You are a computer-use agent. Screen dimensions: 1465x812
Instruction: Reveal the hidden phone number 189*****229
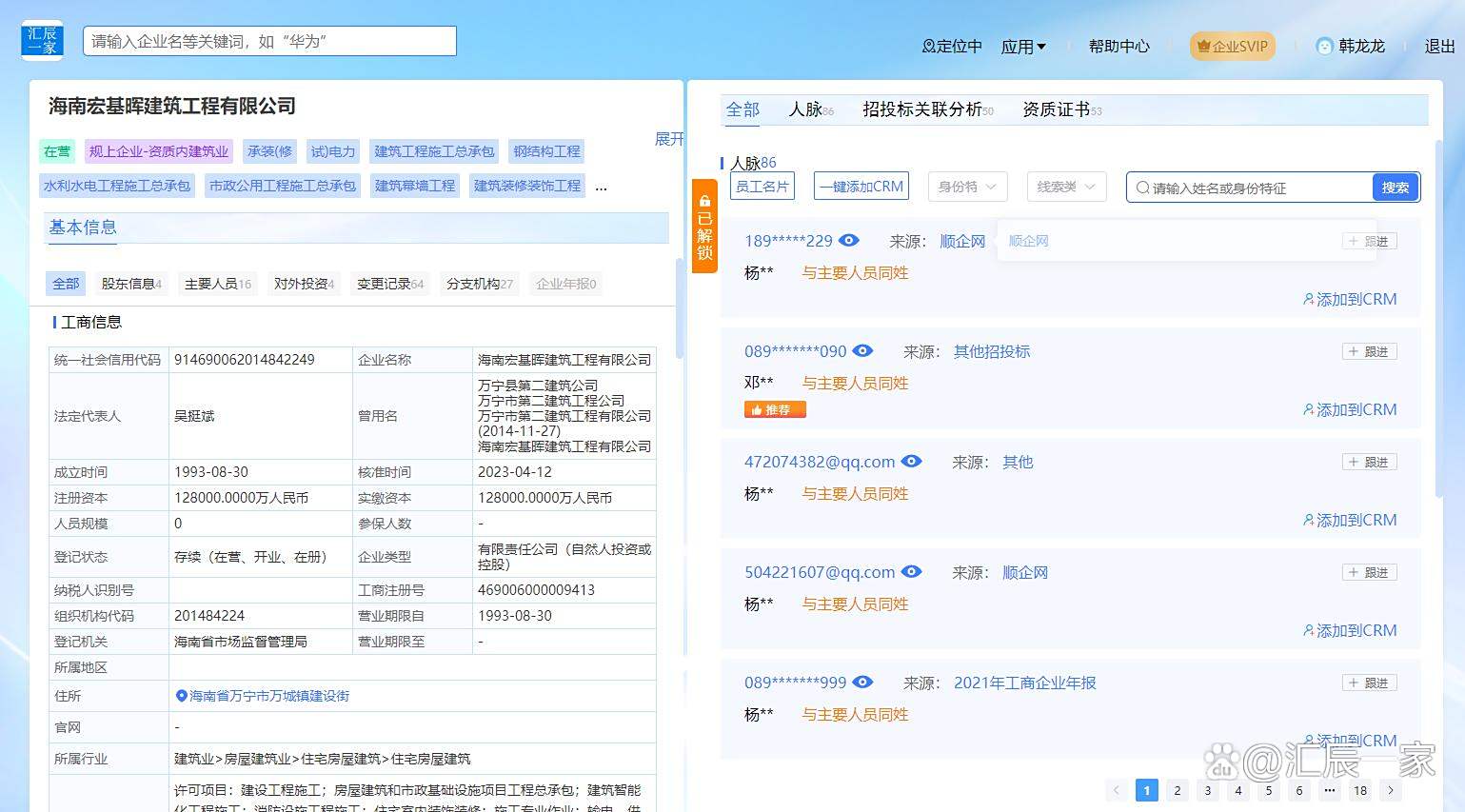849,241
